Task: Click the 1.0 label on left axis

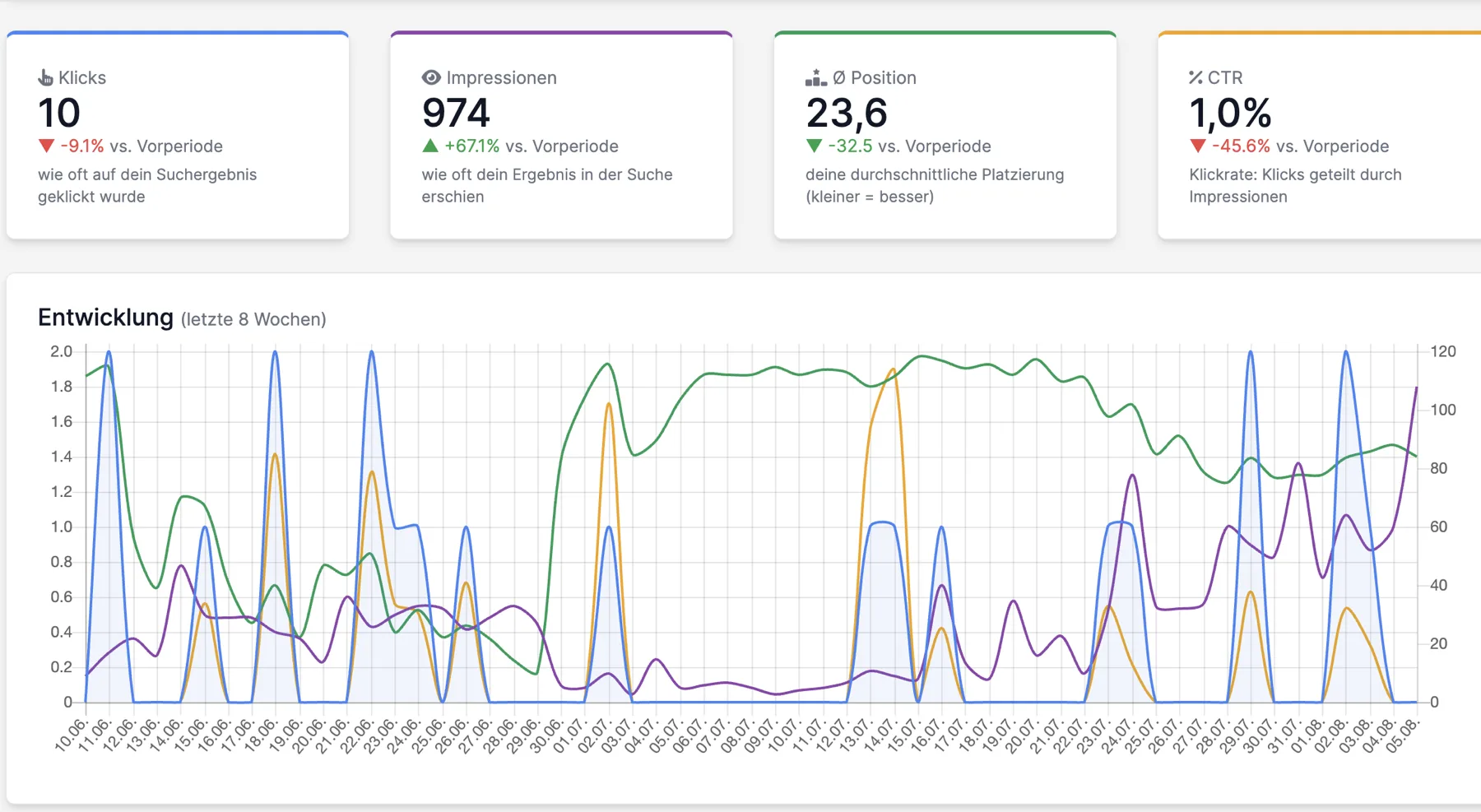Action: click(x=61, y=527)
